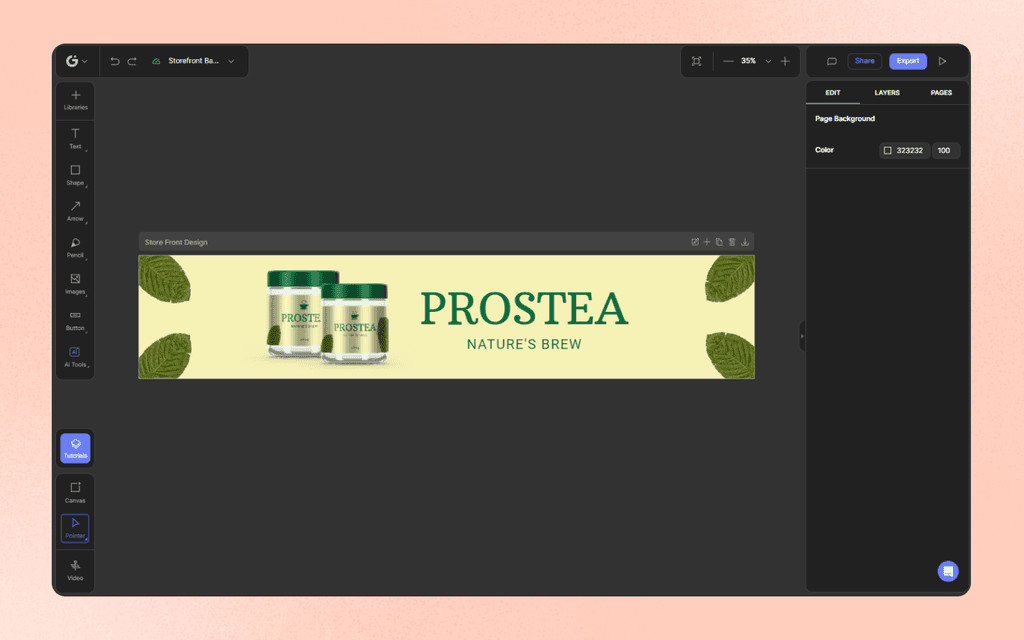The width and height of the screenshot is (1024, 640).
Task: Open the Tutorials panel
Action: coord(75,448)
